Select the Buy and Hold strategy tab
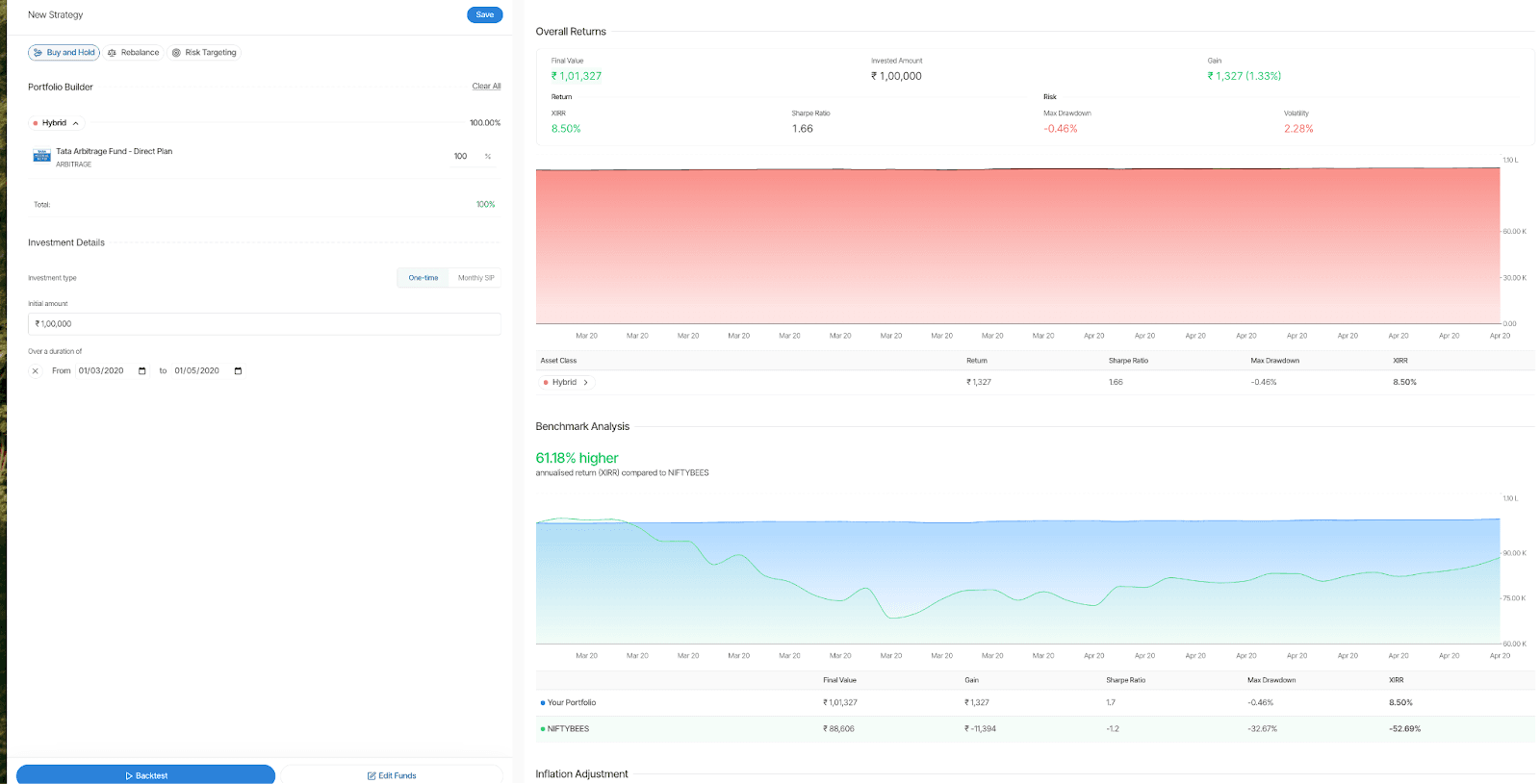1540x784 pixels. (x=64, y=53)
